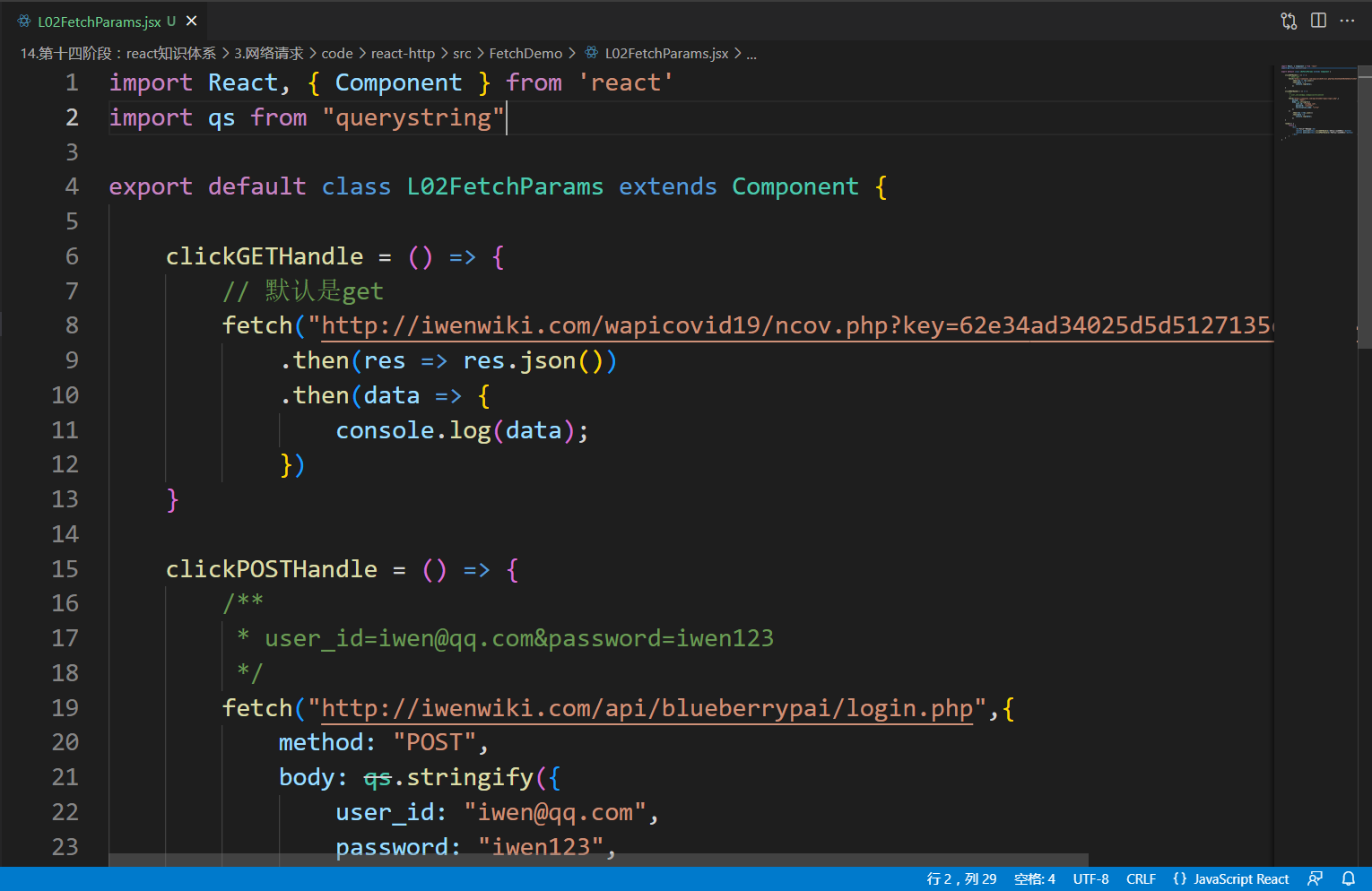The image size is (1372, 891).
Task: Click 'user_id=iwen@qq.com&password=iwen123' comment text
Action: point(519,638)
